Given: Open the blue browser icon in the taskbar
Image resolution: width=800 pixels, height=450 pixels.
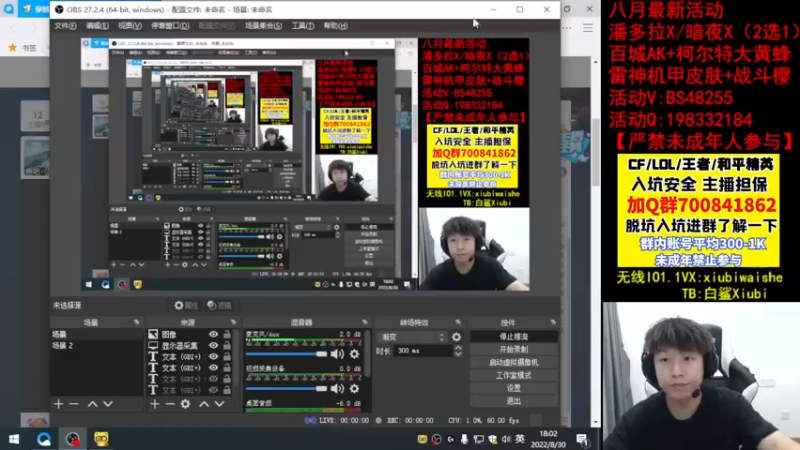Looking at the screenshot, I should [43, 439].
